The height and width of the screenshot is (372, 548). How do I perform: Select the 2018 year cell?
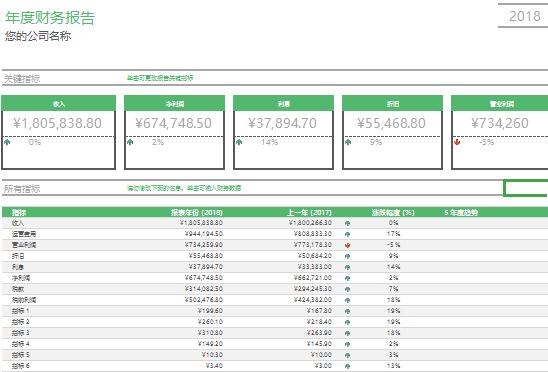pos(524,16)
